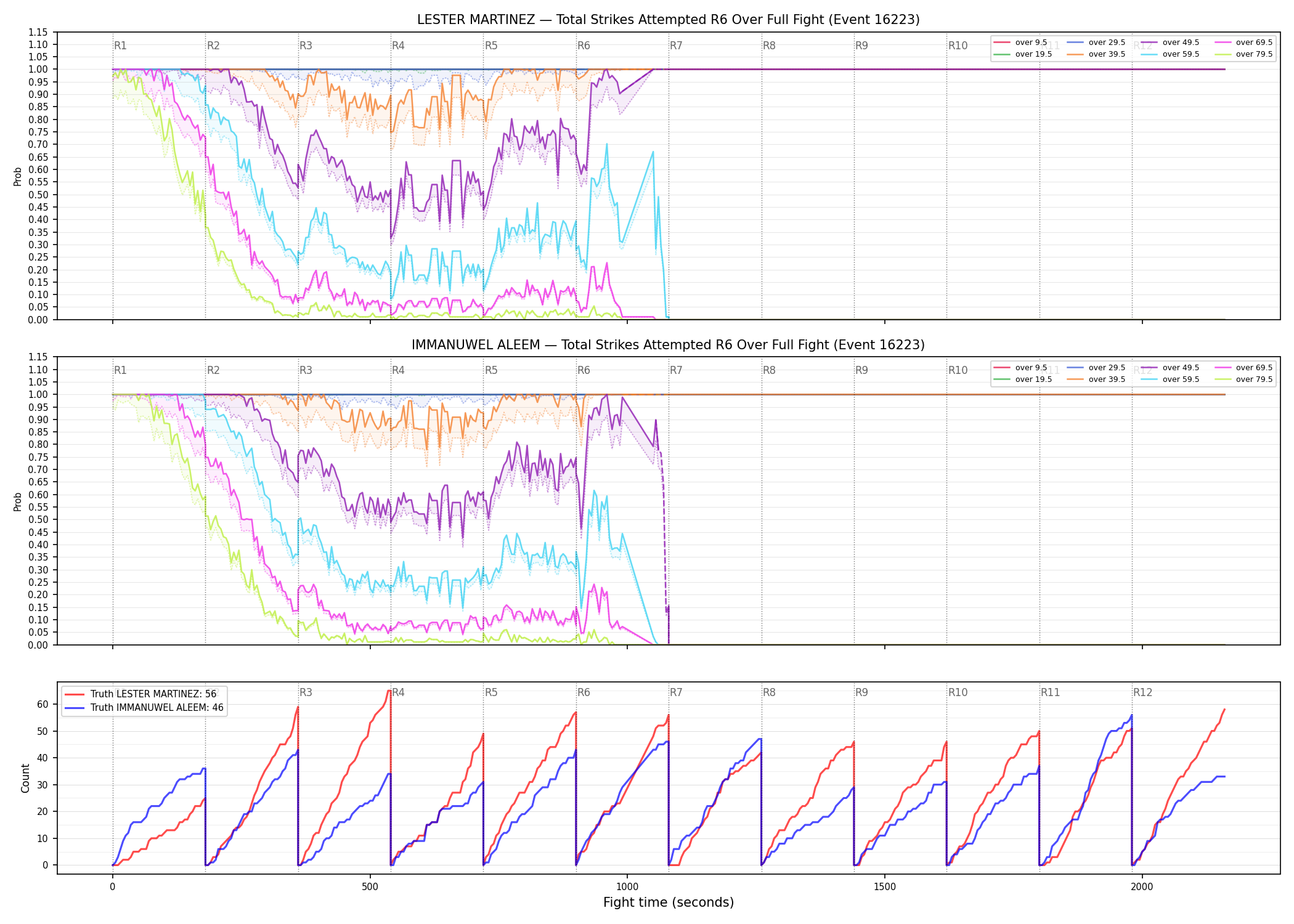Click R11 label in the Count chart

pyautogui.click(x=1051, y=692)
